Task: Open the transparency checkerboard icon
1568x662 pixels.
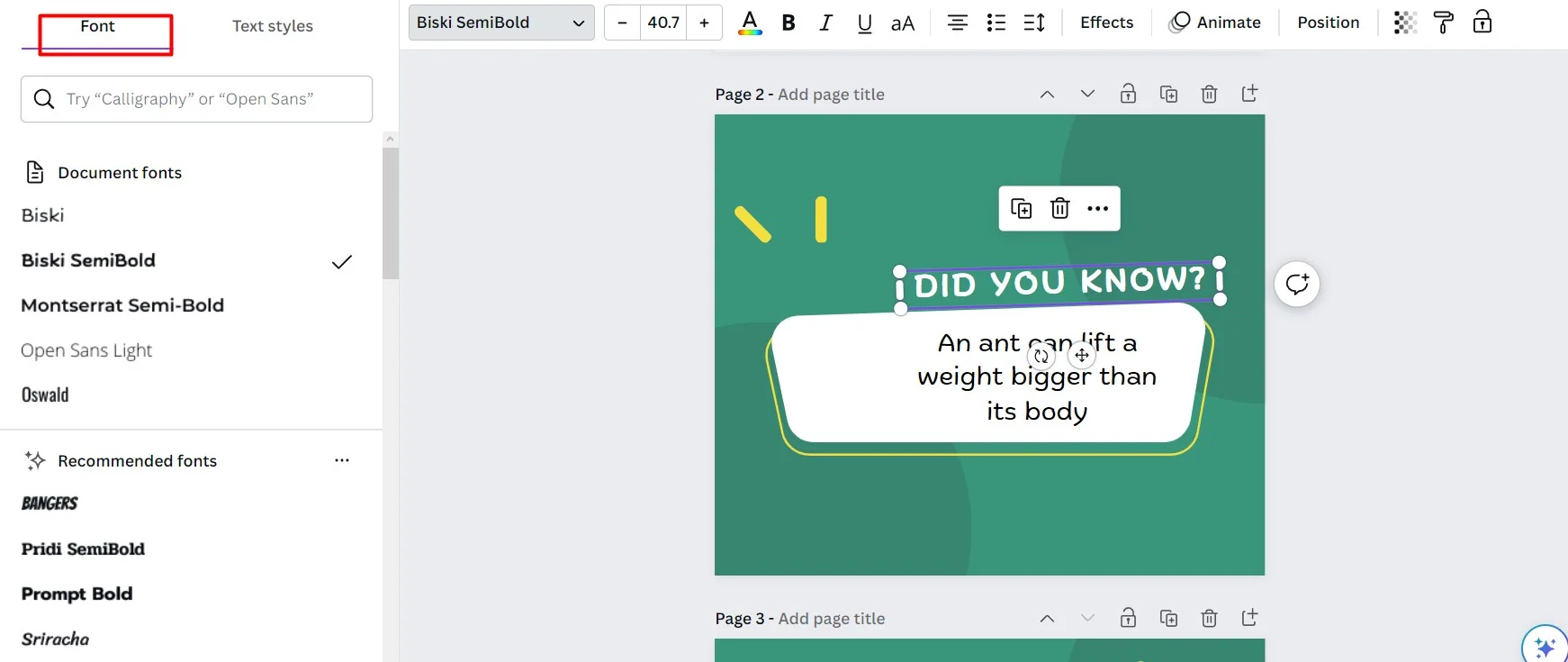Action: click(1404, 23)
